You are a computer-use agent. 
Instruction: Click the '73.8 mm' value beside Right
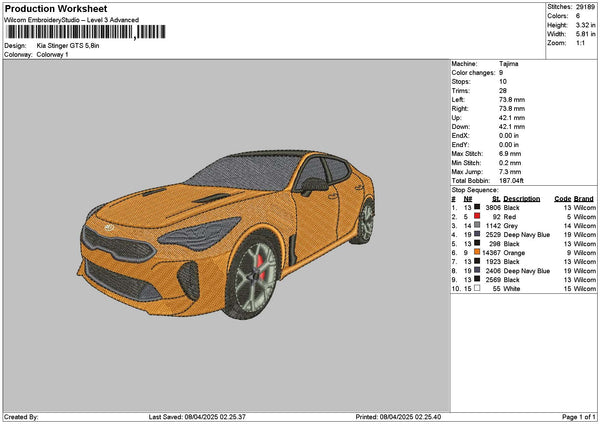click(512, 109)
